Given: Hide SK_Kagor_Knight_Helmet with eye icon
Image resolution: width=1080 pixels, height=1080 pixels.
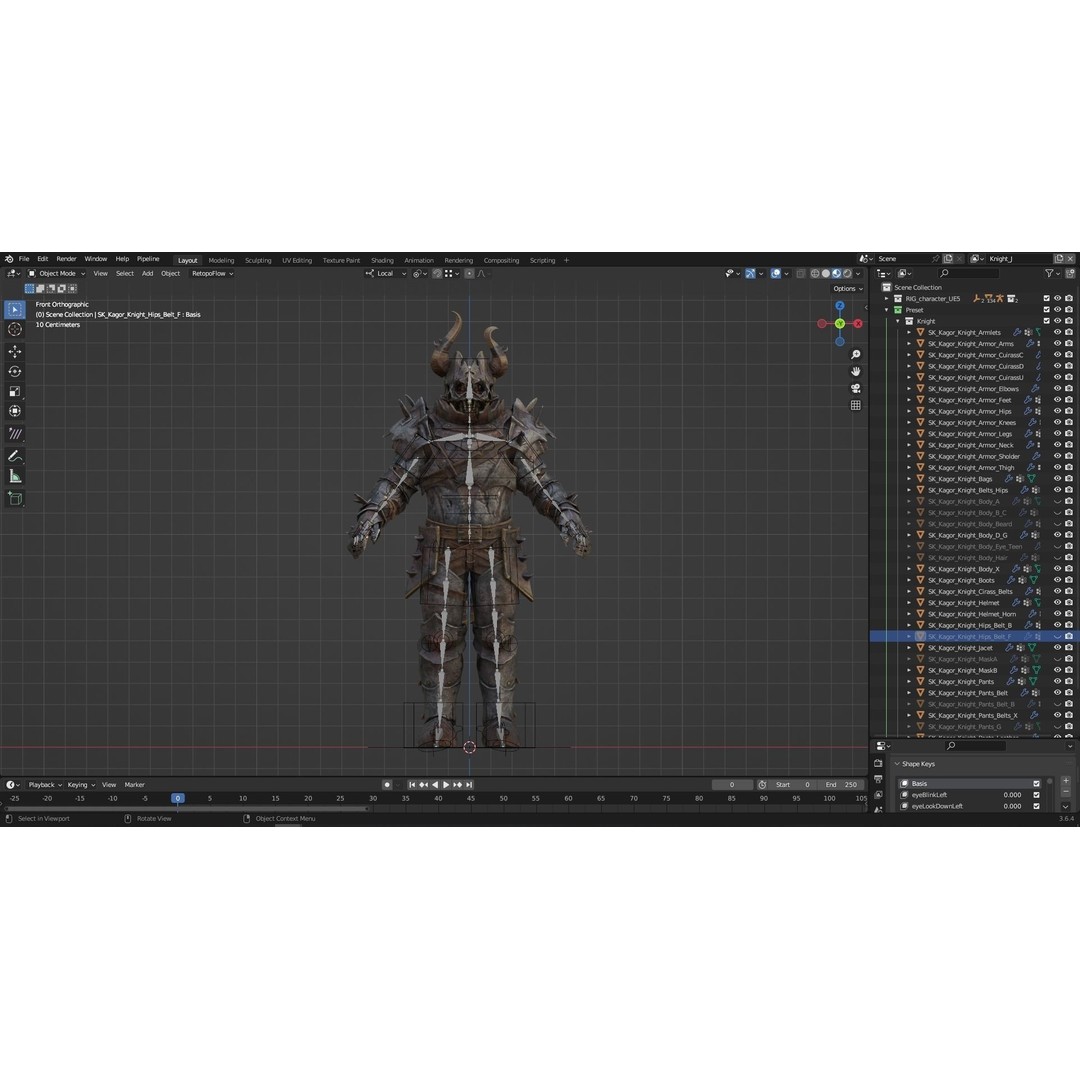Looking at the screenshot, I should pyautogui.click(x=1057, y=603).
